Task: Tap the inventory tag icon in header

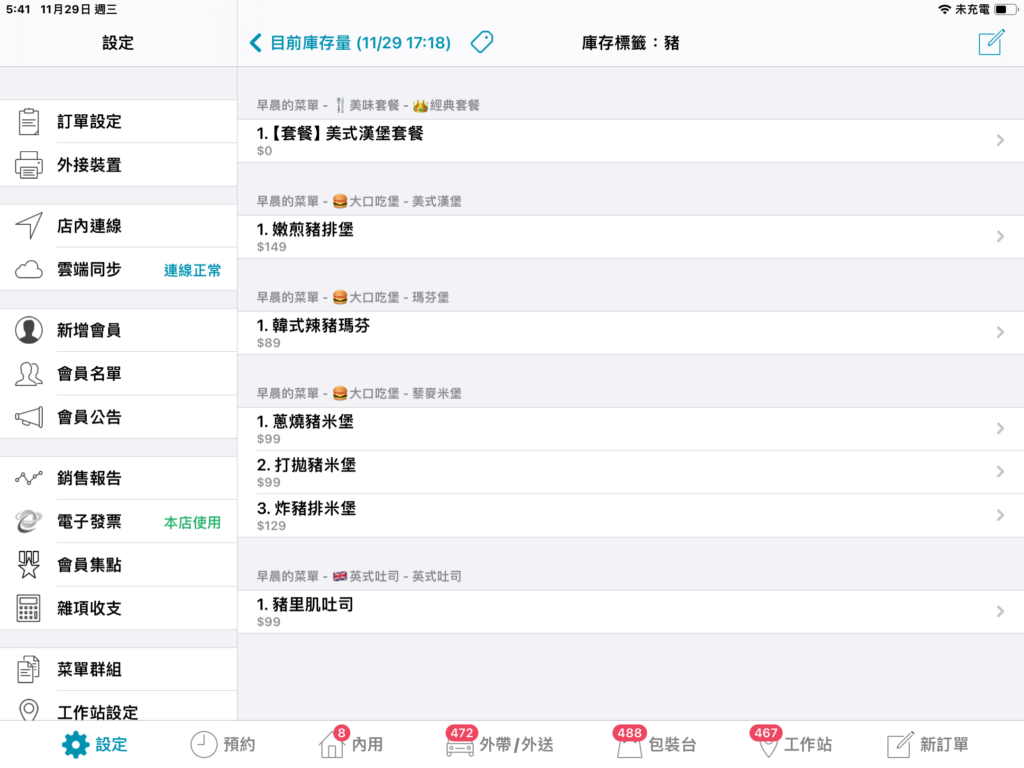Action: pyautogui.click(x=482, y=42)
